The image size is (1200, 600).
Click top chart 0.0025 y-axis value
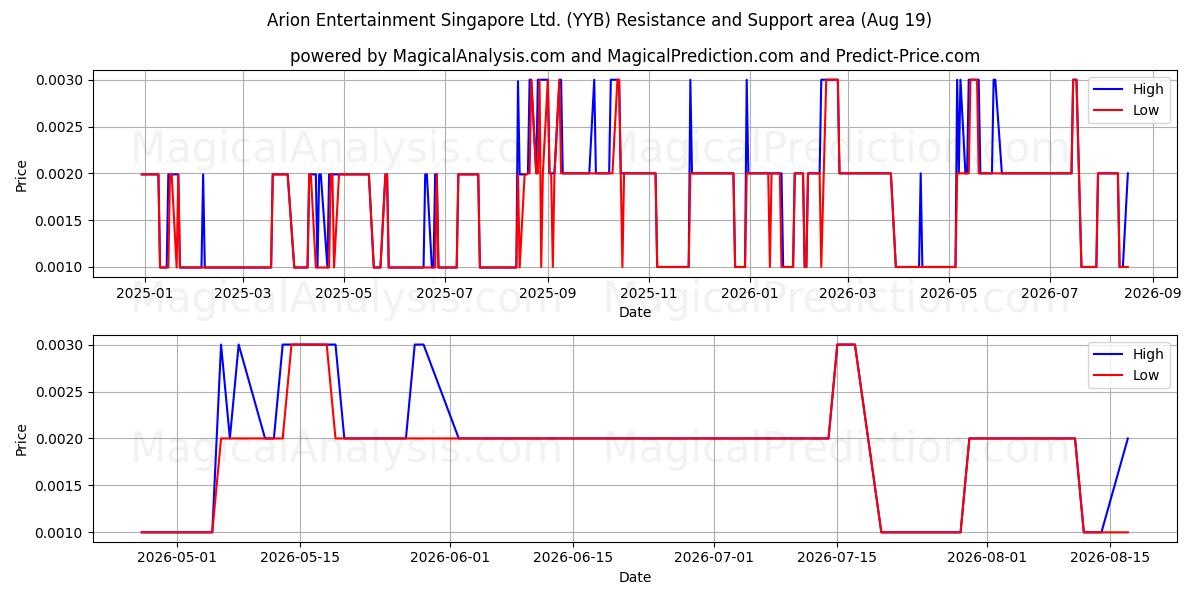tap(61, 127)
